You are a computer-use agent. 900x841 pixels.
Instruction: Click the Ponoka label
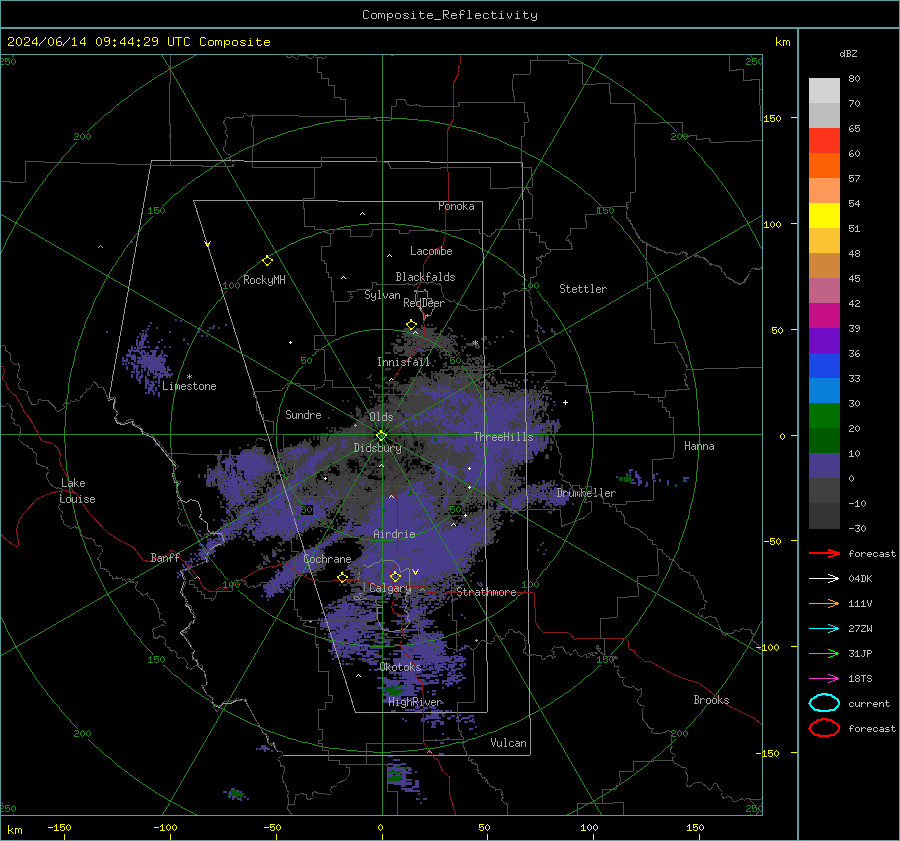pyautogui.click(x=456, y=206)
